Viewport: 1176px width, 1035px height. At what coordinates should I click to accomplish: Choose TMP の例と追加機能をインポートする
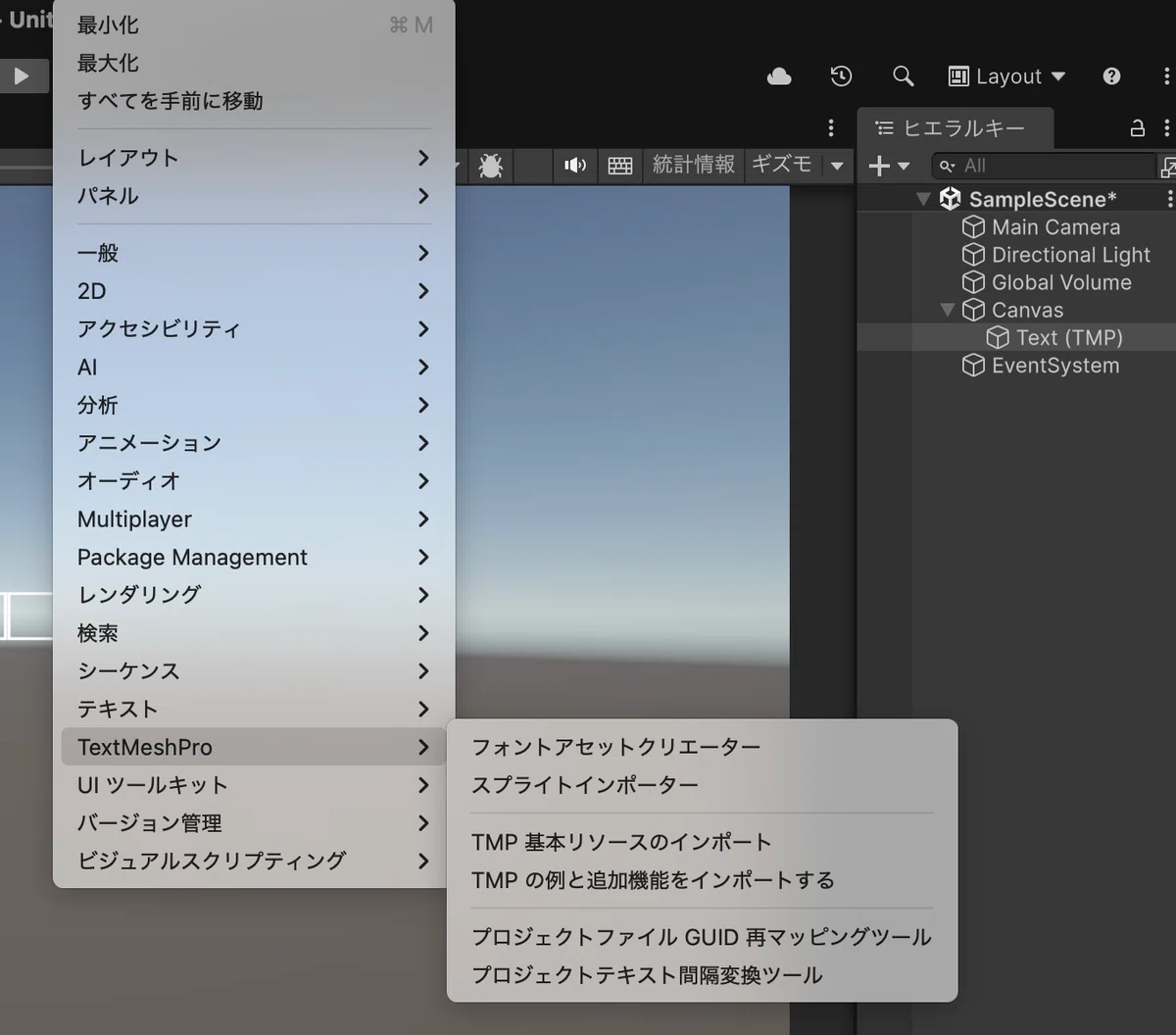702,880
